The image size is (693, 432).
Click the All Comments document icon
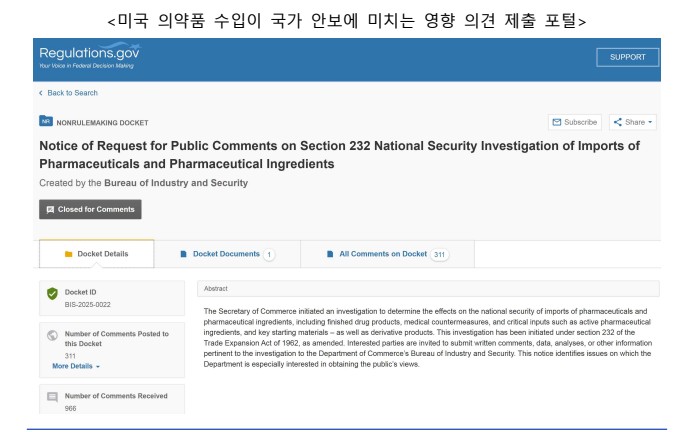coord(330,254)
